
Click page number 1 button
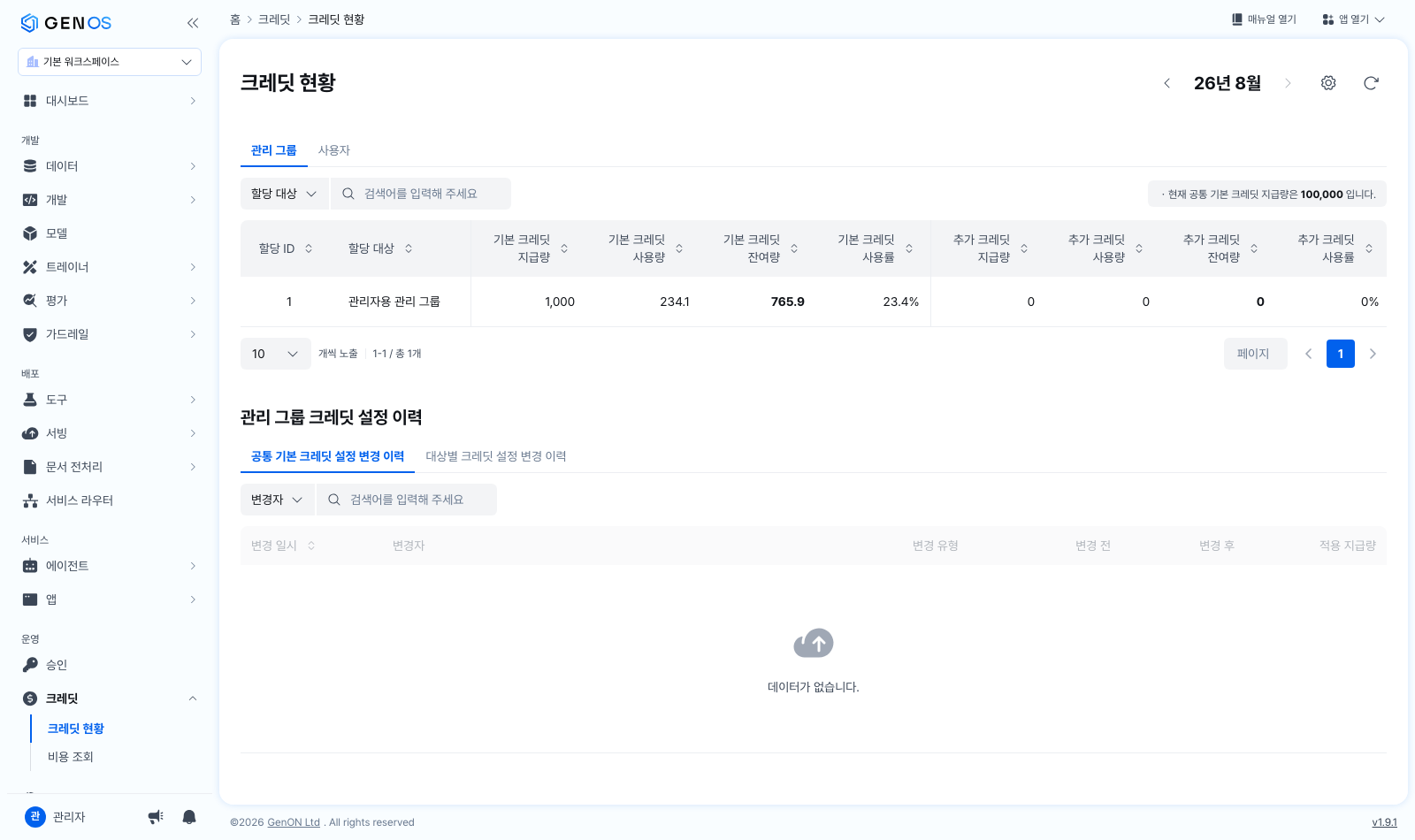(1341, 354)
